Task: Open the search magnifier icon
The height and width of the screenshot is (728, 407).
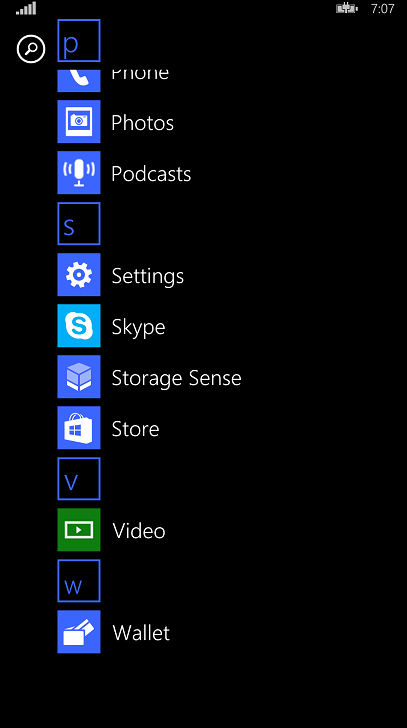Action: pyautogui.click(x=31, y=49)
